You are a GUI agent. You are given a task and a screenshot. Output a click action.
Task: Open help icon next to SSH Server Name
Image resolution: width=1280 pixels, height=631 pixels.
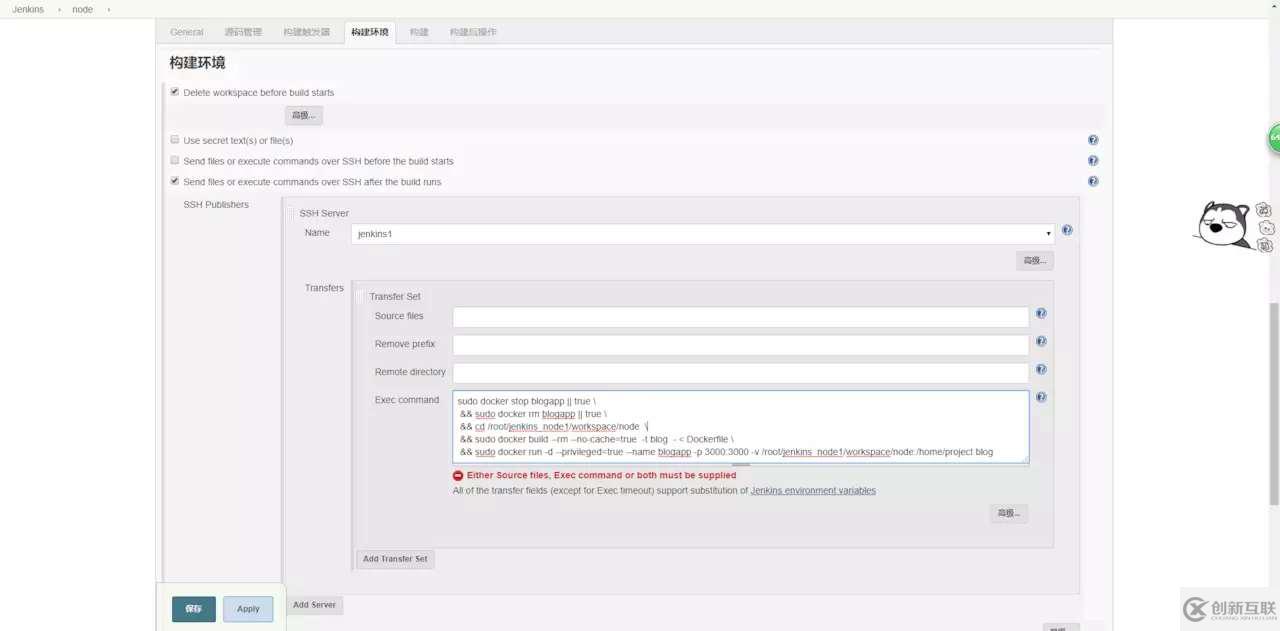coord(1067,230)
